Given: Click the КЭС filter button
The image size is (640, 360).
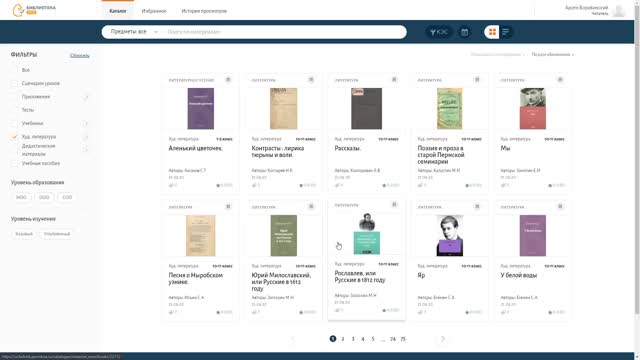Looking at the screenshot, I should [x=439, y=32].
